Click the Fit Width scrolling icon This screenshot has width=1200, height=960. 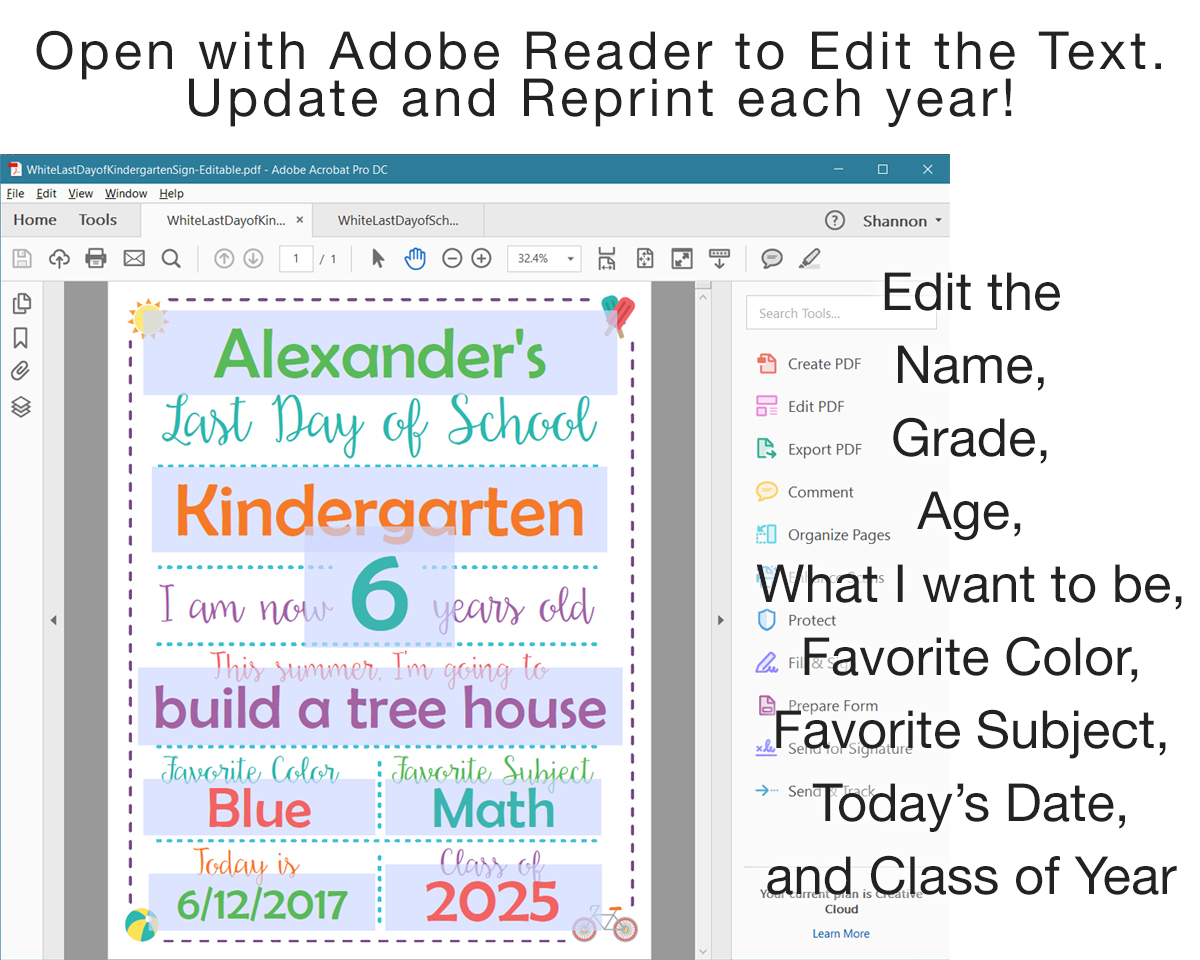(607, 259)
